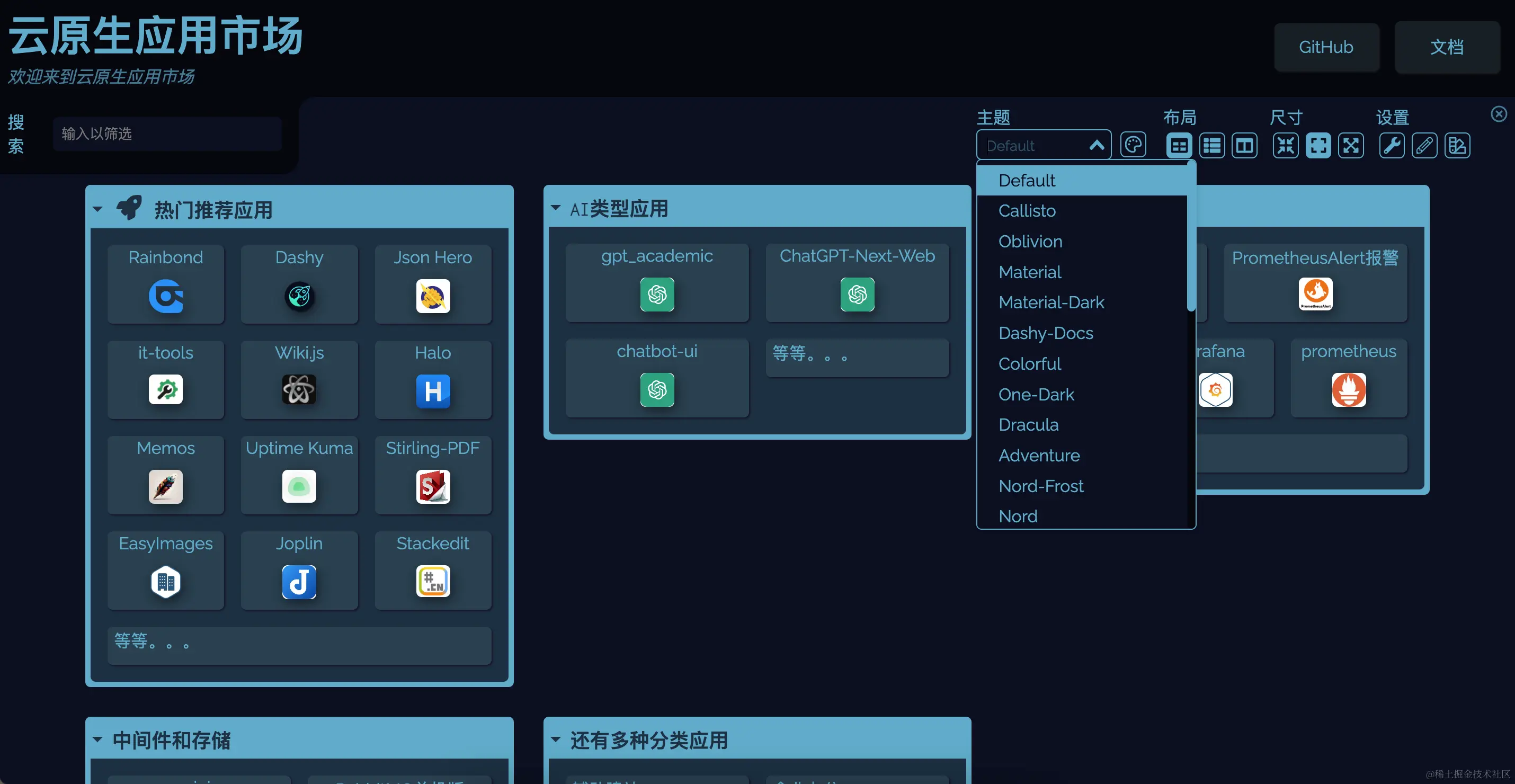This screenshot has width=1515, height=784.
Task: Switch to vertical column layout
Action: click(x=1244, y=145)
